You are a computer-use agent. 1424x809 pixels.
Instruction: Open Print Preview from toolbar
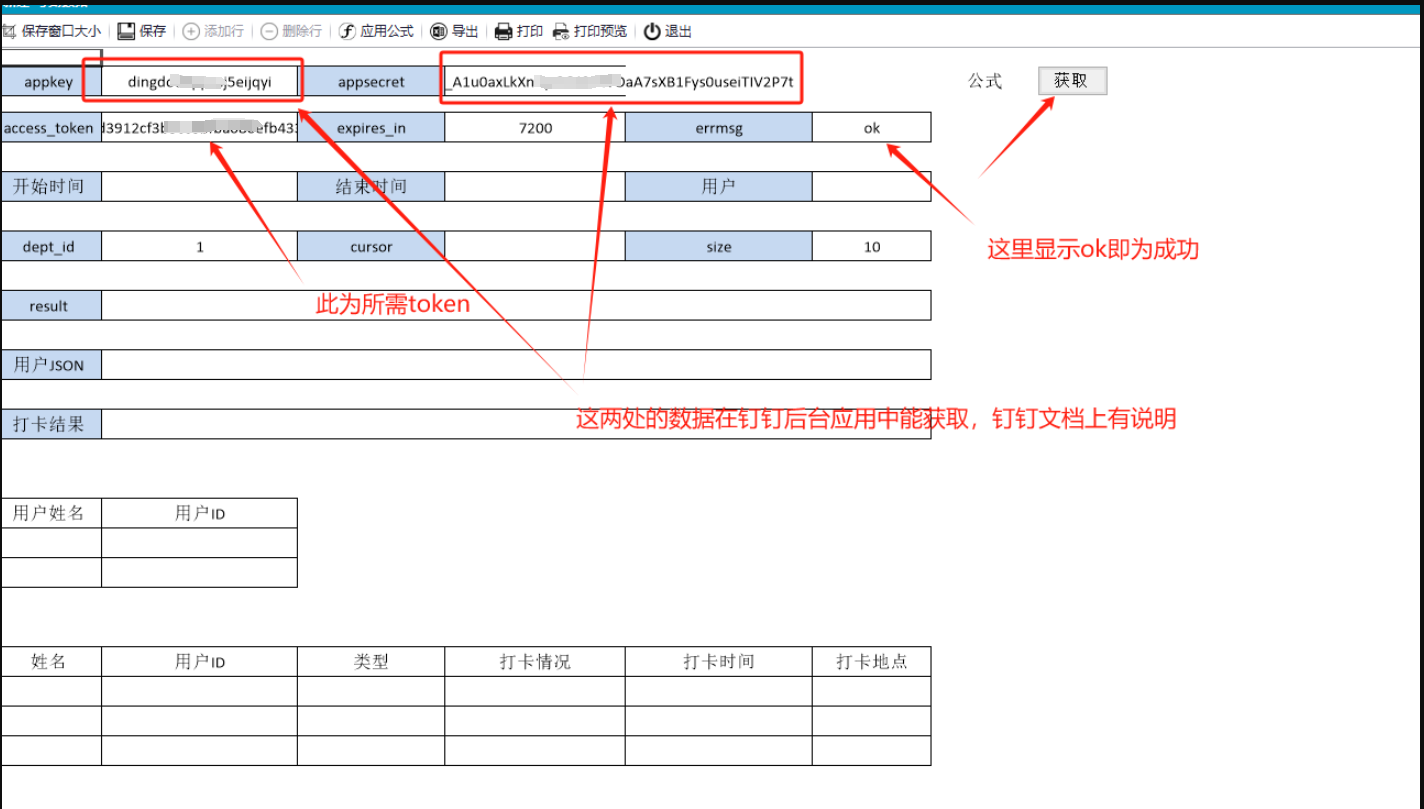(x=561, y=31)
